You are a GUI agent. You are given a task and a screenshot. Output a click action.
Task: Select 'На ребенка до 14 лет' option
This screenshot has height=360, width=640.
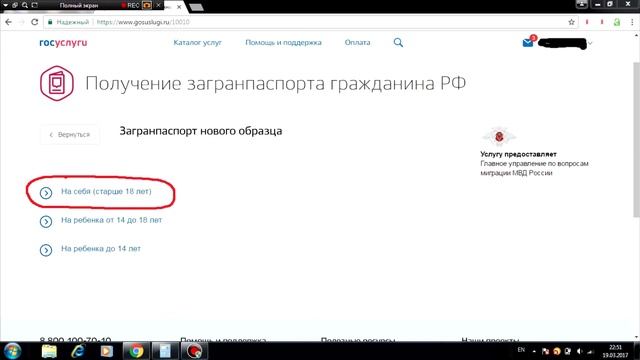point(101,249)
